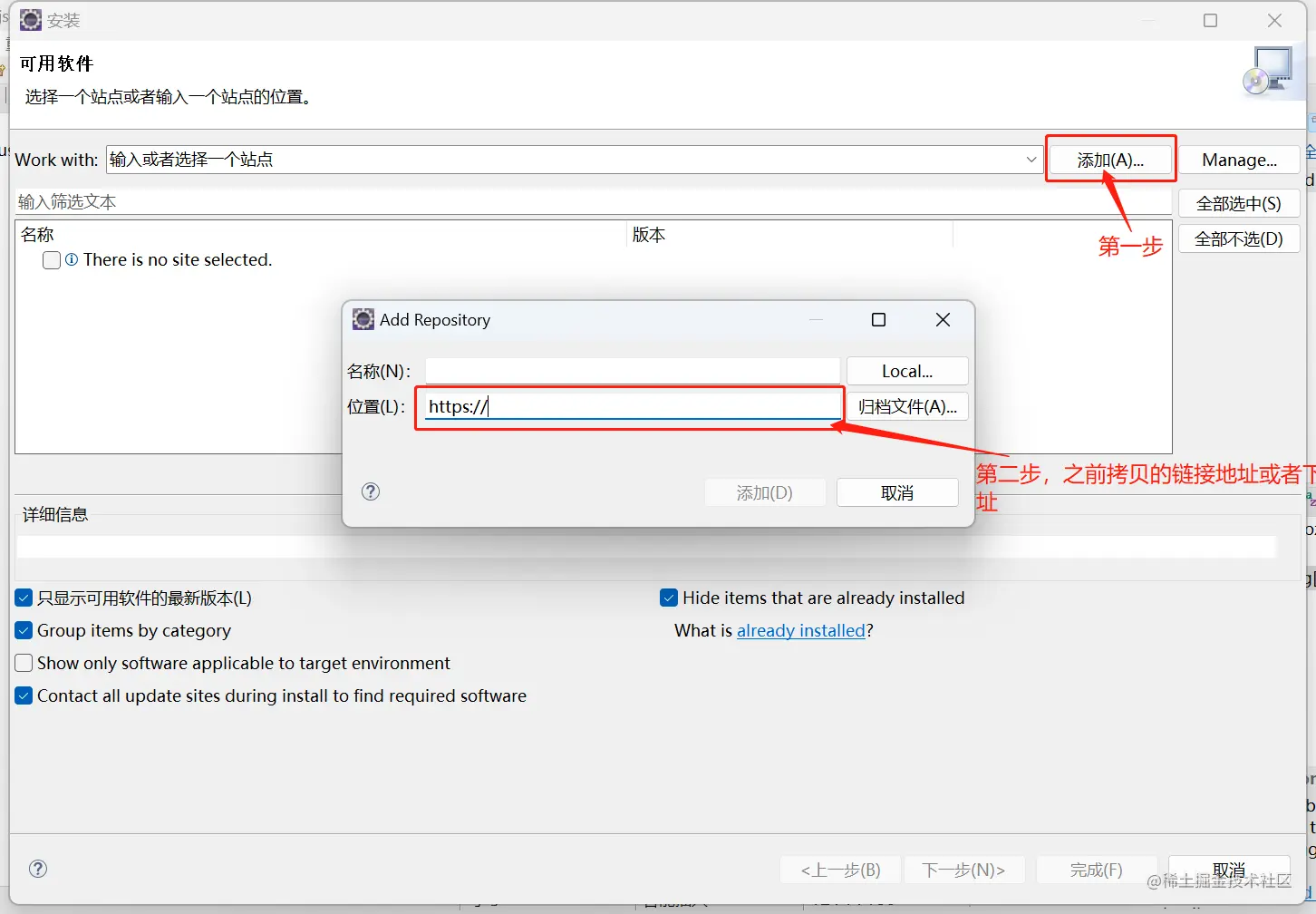Click the Location field containing https://
1316x914 pixels.
(x=633, y=406)
